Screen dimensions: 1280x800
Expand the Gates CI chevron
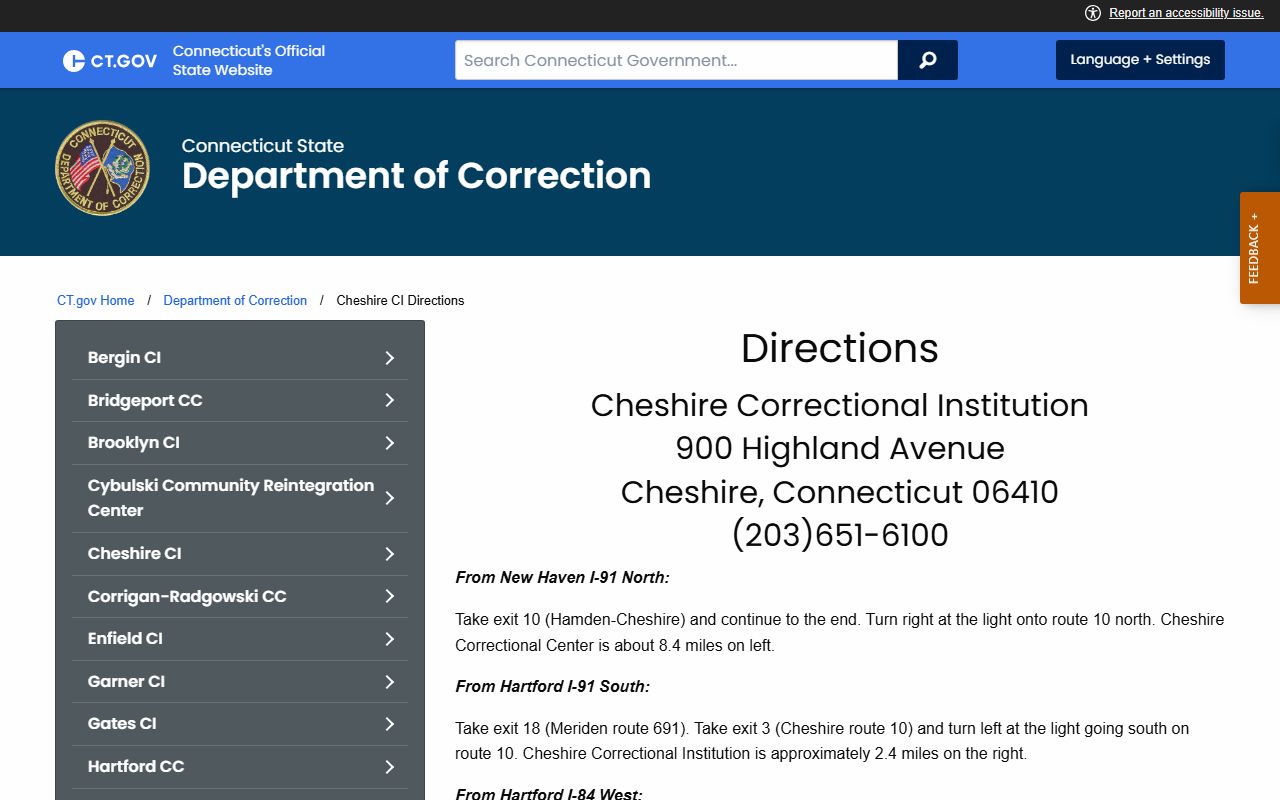[390, 724]
